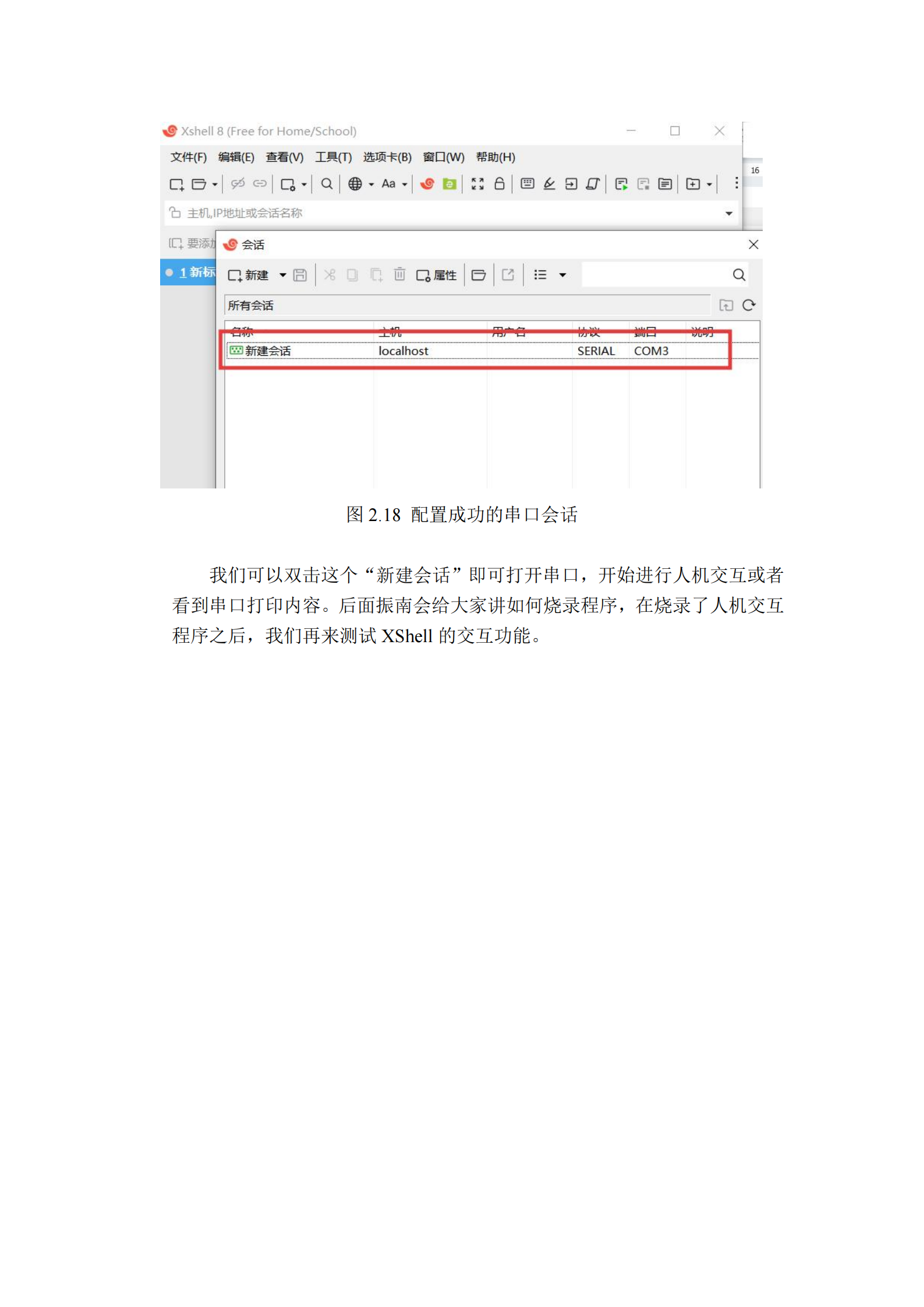
Task: Launch Xftp via green folder icon
Action: (x=449, y=184)
